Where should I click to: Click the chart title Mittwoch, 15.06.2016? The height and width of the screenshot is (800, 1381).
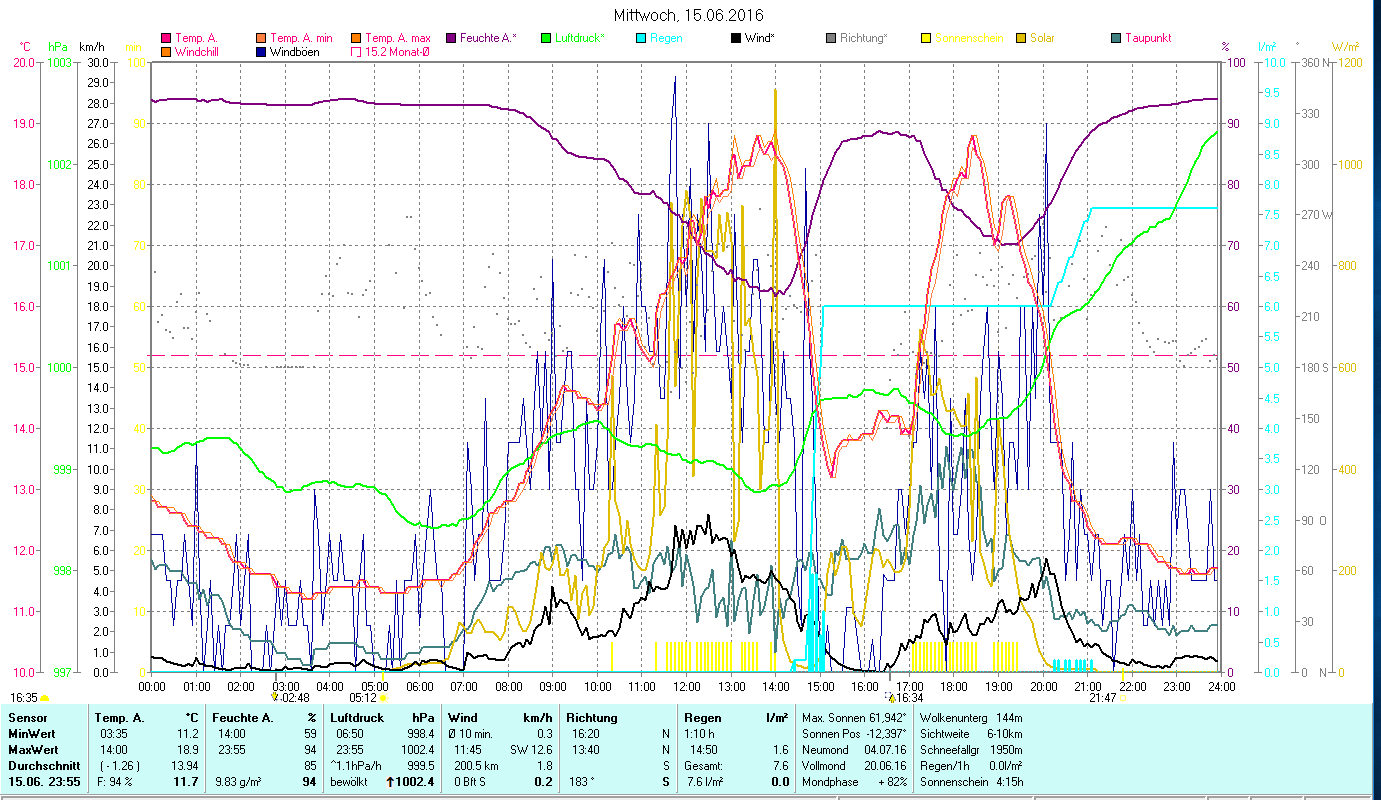pyautogui.click(x=689, y=15)
